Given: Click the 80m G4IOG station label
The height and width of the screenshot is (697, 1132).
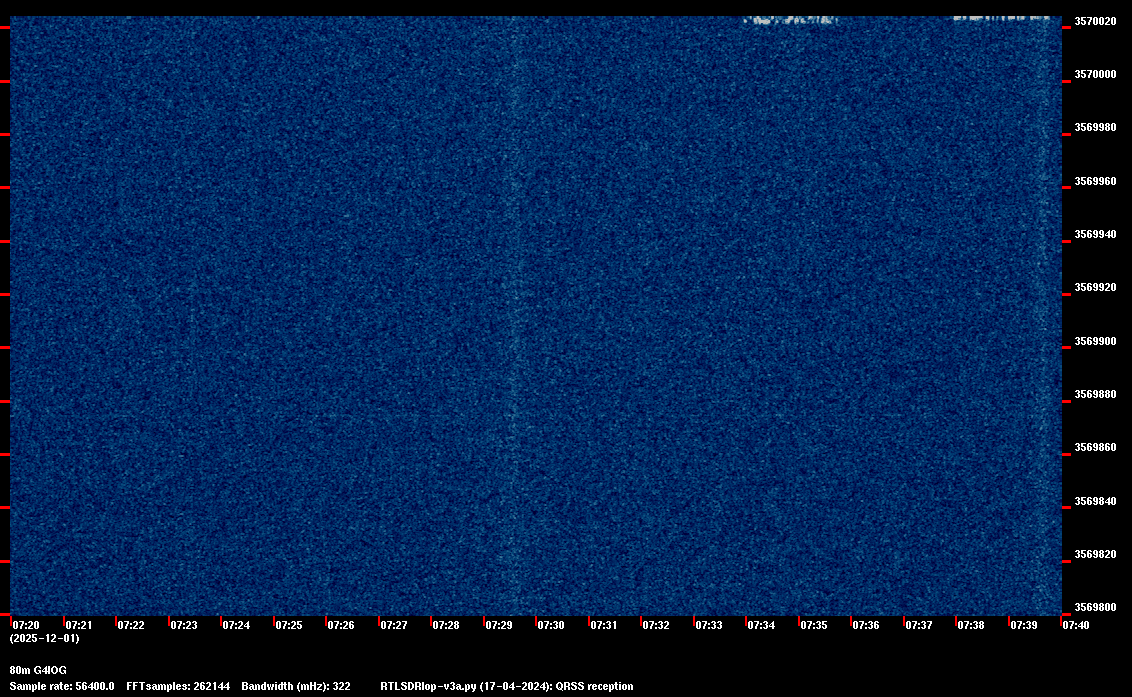Looking at the screenshot, I should pyautogui.click(x=38, y=670).
